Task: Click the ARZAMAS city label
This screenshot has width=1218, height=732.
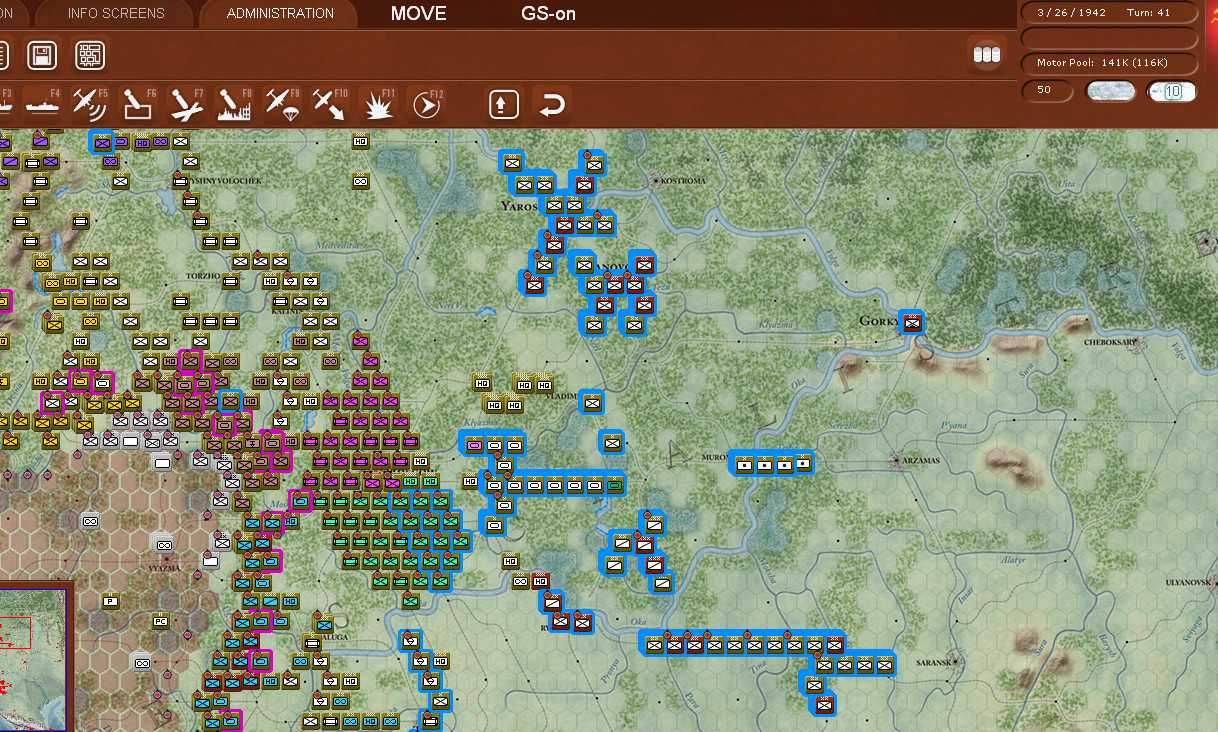Action: (921, 460)
